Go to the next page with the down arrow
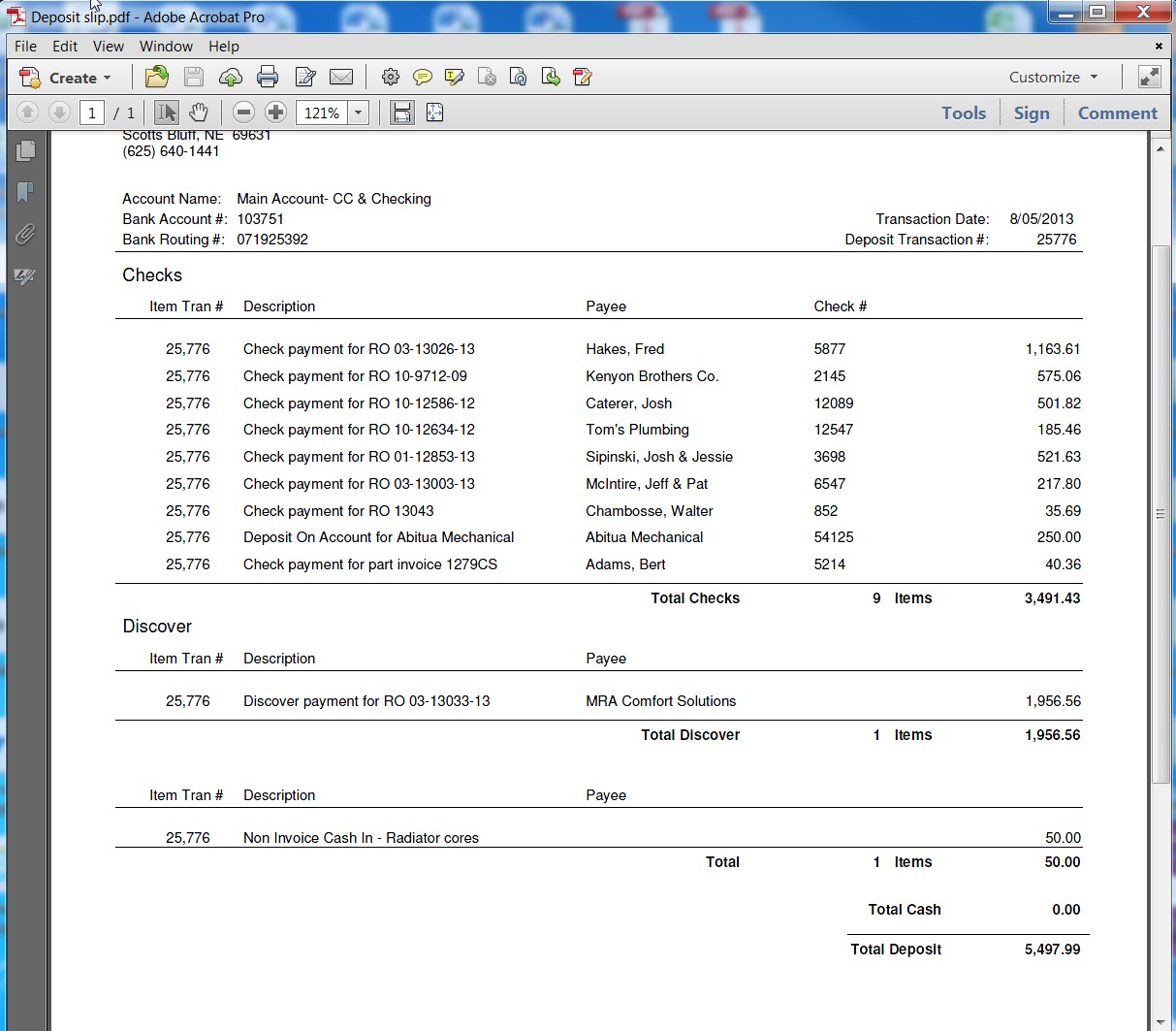Viewport: 1176px width, 1031px height. 59,113
